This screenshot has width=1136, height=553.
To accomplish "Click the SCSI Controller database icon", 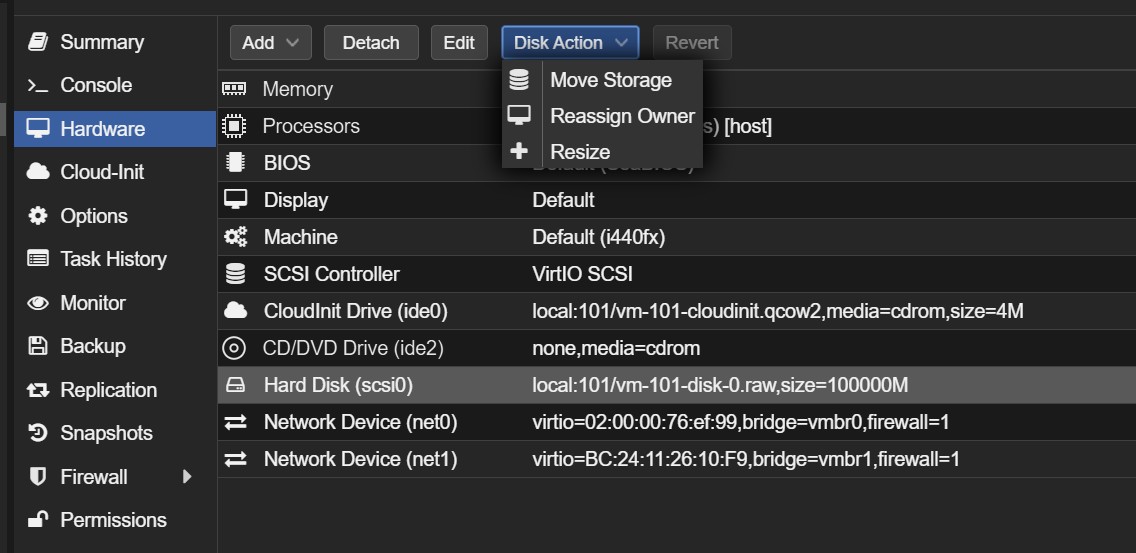I will click(235, 274).
